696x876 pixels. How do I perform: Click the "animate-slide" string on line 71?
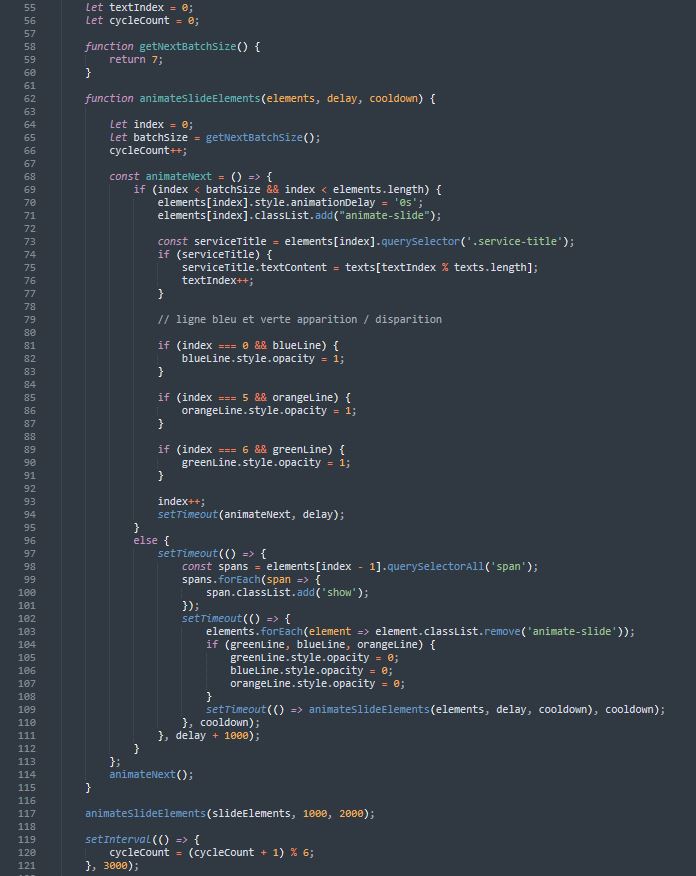point(384,215)
